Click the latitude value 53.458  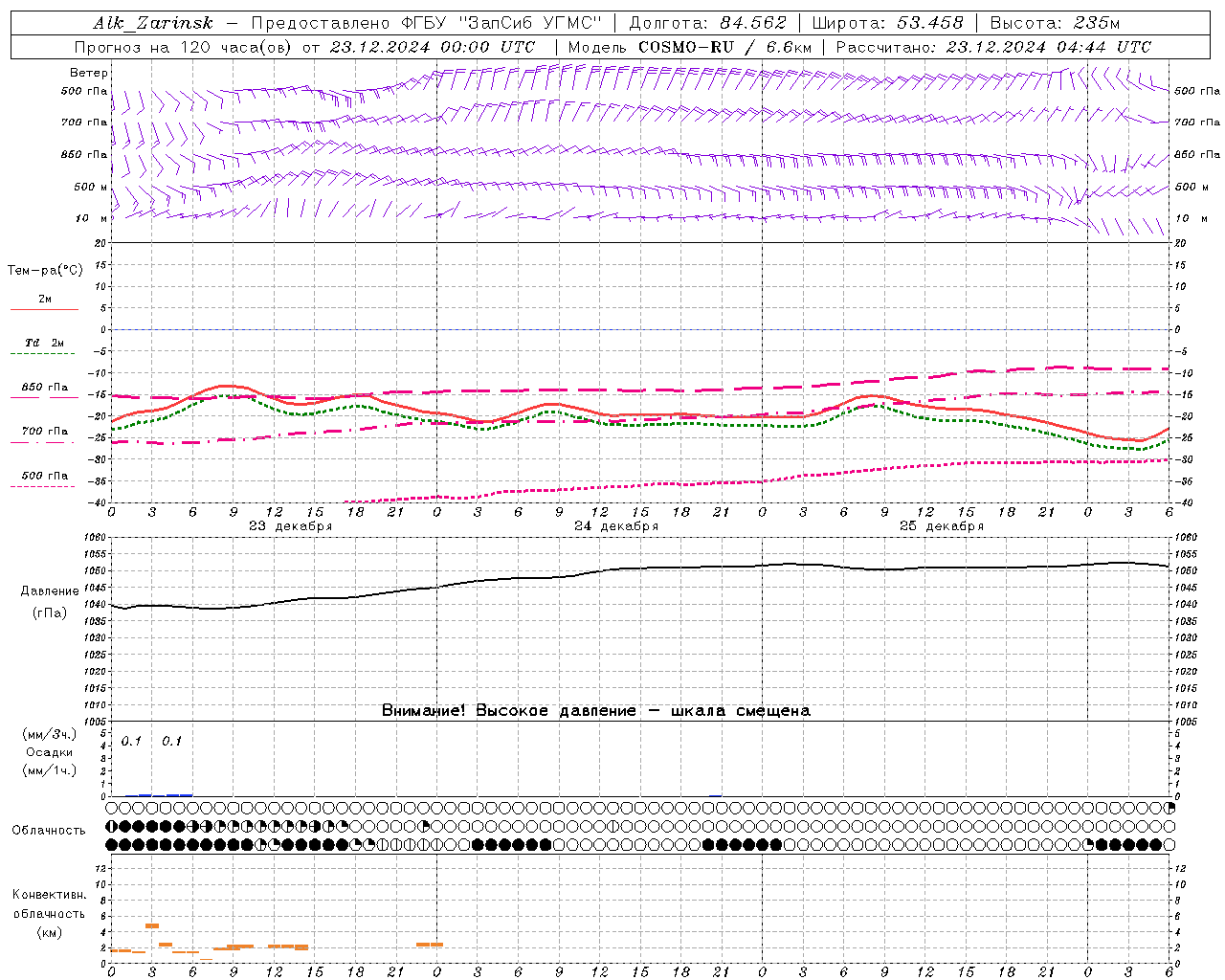tap(930, 23)
